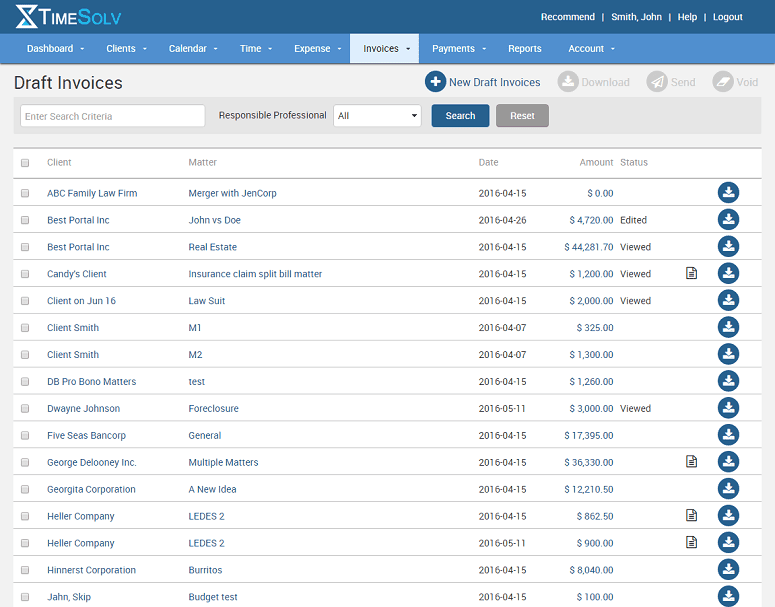
Task: Open the document icon for the $862.50 invoice
Action: 691,516
